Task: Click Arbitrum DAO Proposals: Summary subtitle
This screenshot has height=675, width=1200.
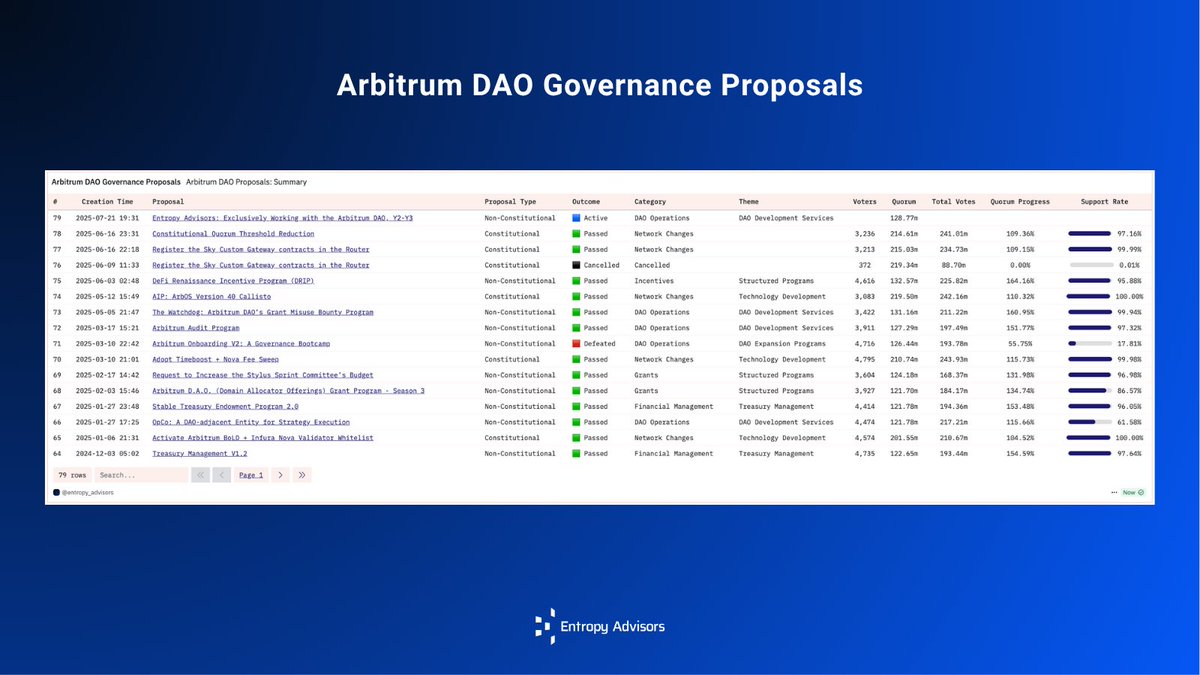Action: (x=246, y=182)
